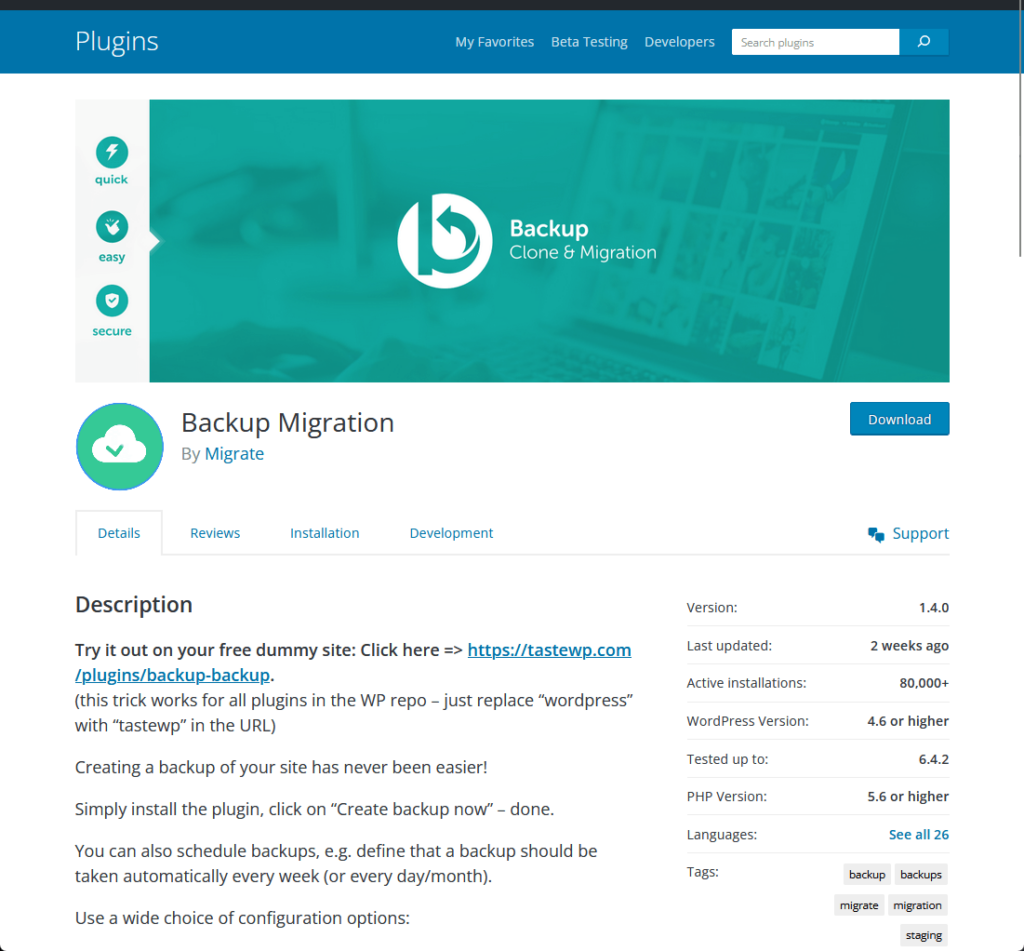This screenshot has width=1024, height=951.
Task: Click See all 26 languages
Action: point(918,834)
